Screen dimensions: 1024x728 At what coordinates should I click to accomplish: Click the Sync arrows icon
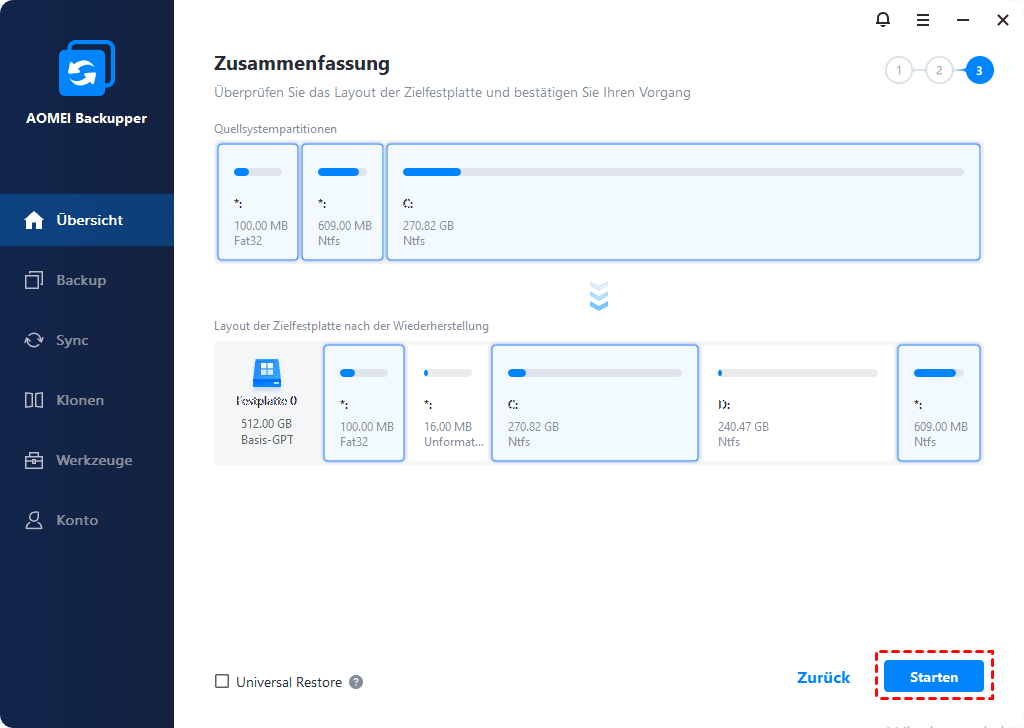point(34,340)
